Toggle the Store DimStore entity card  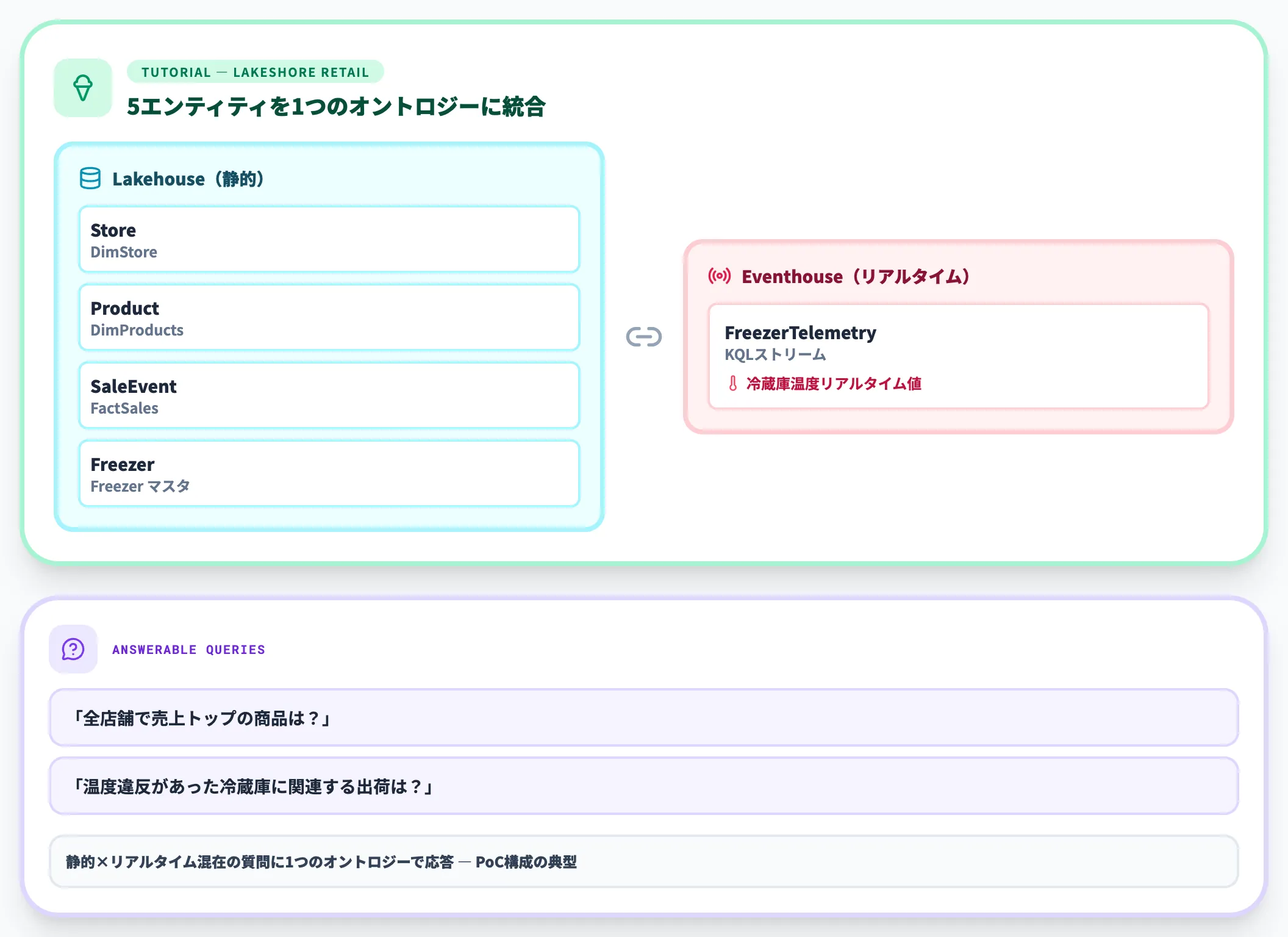pyautogui.click(x=328, y=240)
